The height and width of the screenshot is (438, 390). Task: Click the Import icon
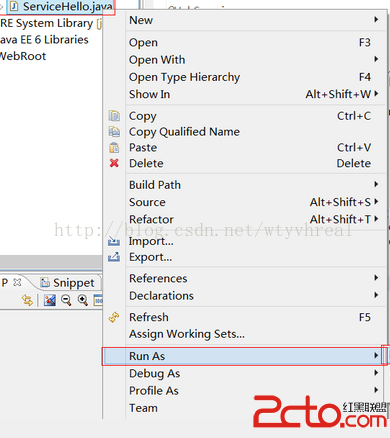coord(114,241)
